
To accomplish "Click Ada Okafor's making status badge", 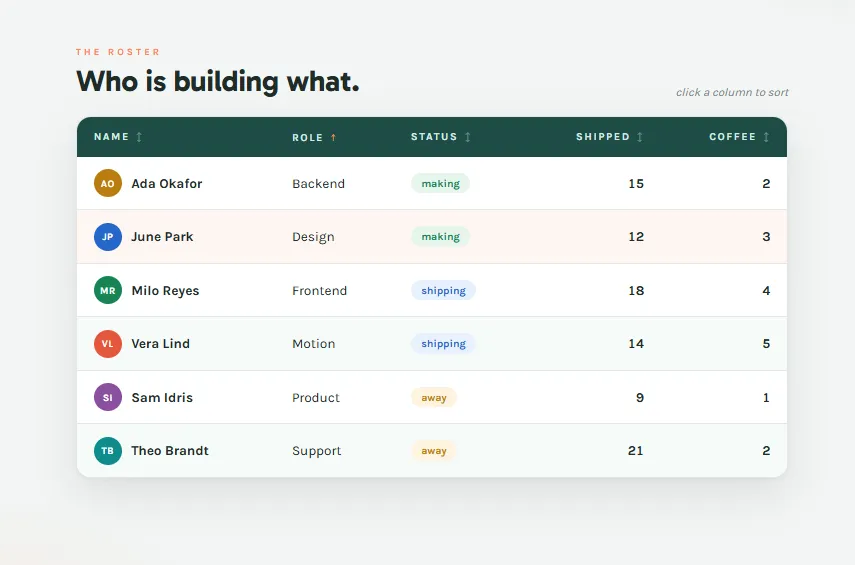I will [441, 183].
